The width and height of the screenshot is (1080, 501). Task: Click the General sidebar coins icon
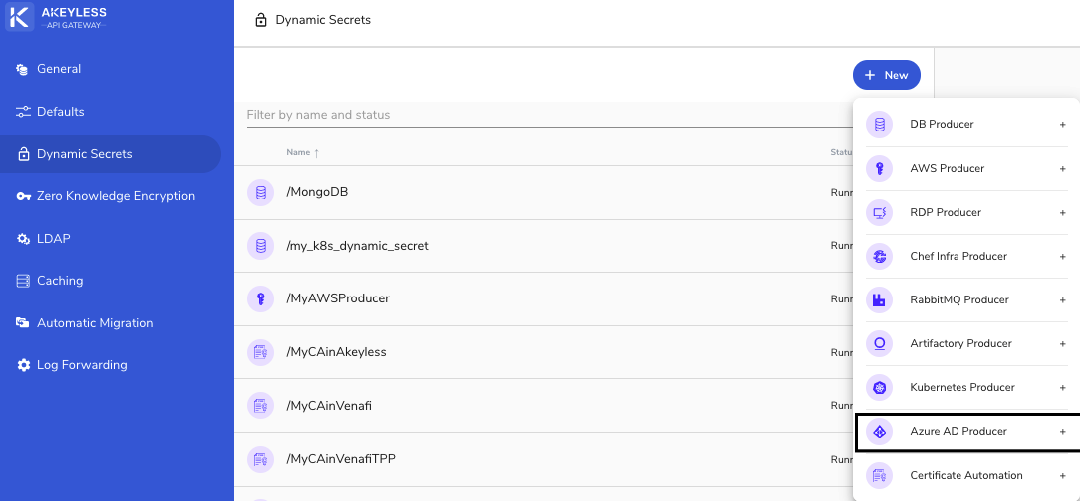(x=23, y=70)
